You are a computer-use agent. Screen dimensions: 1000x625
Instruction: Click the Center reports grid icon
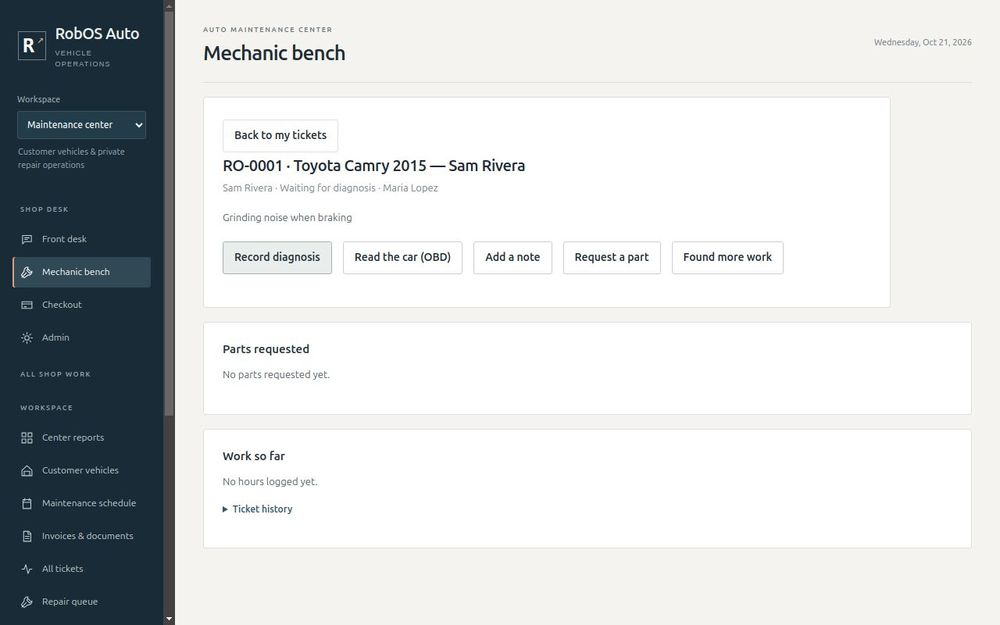pyautogui.click(x=27, y=438)
